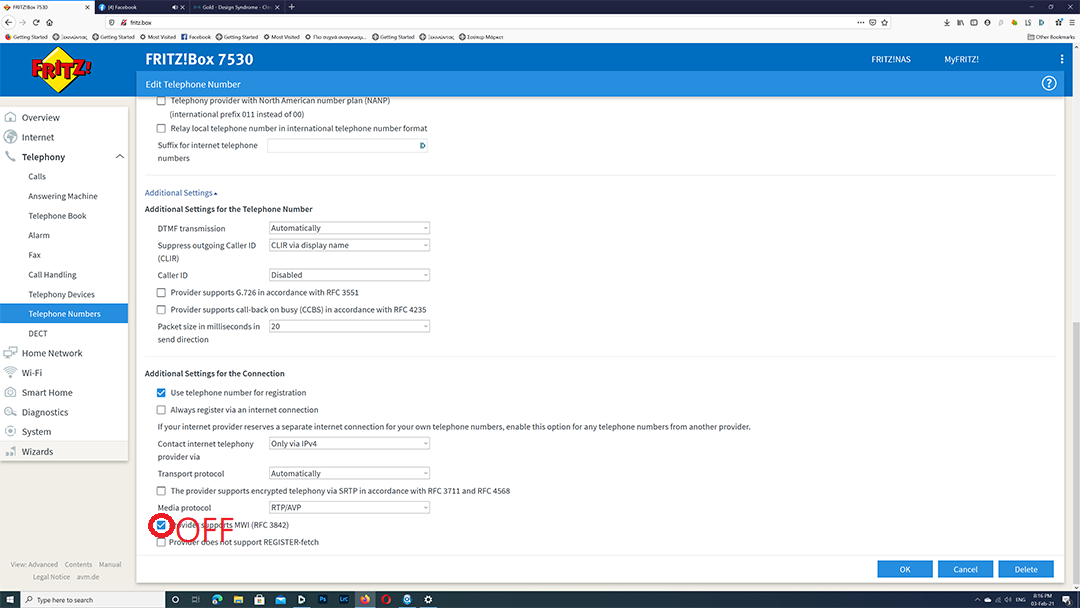Screen dimensions: 1080x608
Task: Open Microsoft Store from the taskbar
Action: [259, 599]
